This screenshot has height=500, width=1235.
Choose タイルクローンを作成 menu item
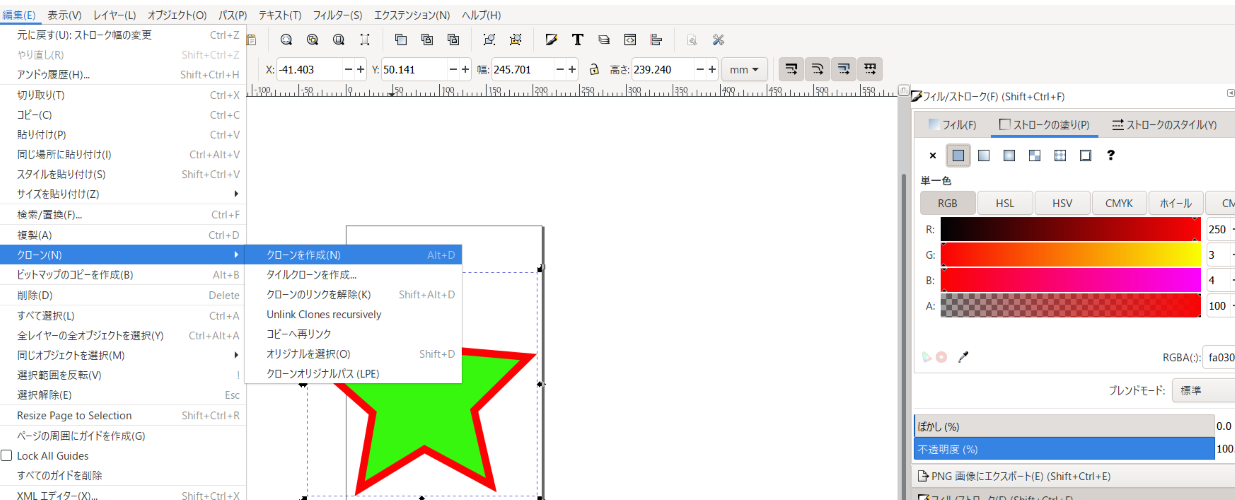point(354,275)
